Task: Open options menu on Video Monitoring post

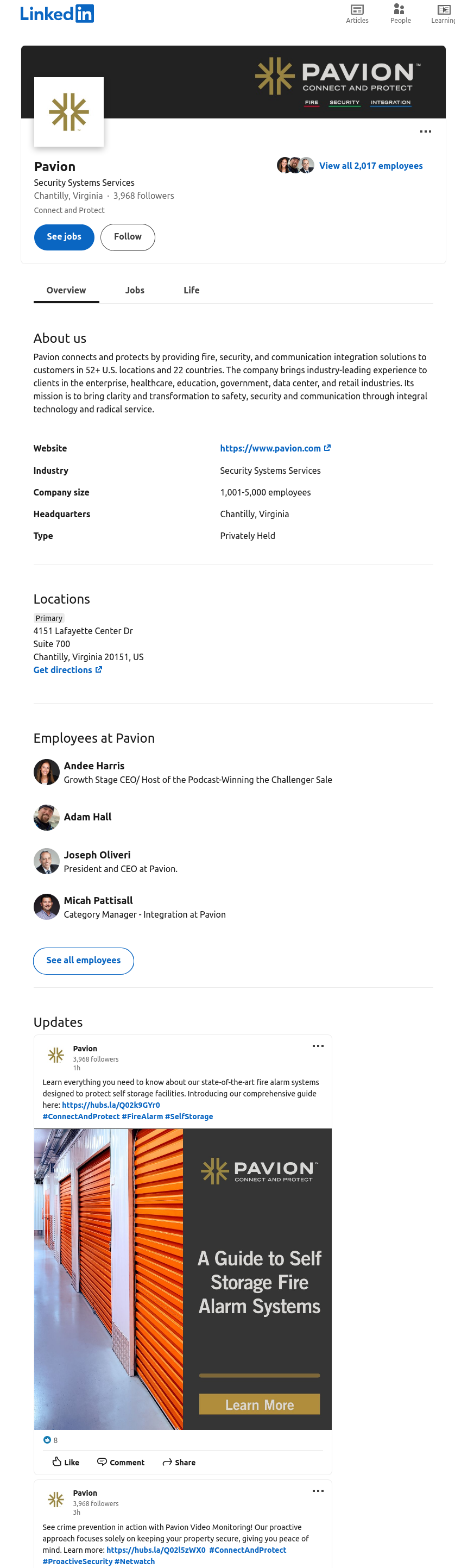Action: pos(318,1491)
